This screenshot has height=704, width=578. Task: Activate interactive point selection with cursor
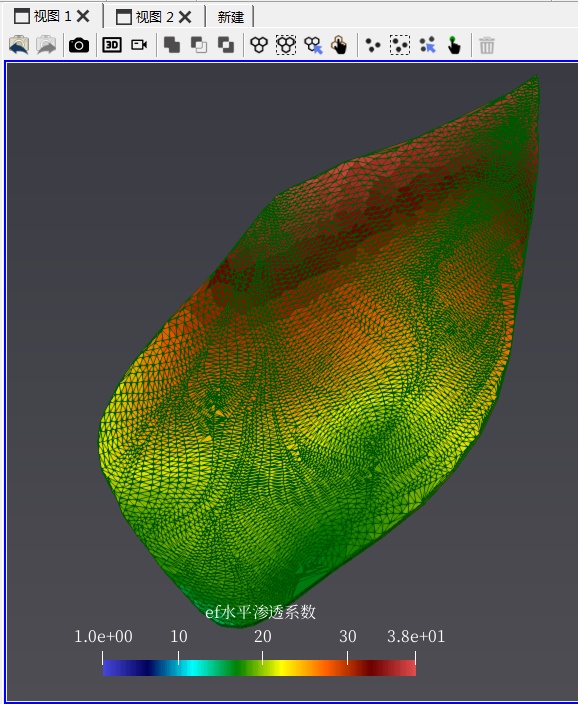click(x=428, y=45)
